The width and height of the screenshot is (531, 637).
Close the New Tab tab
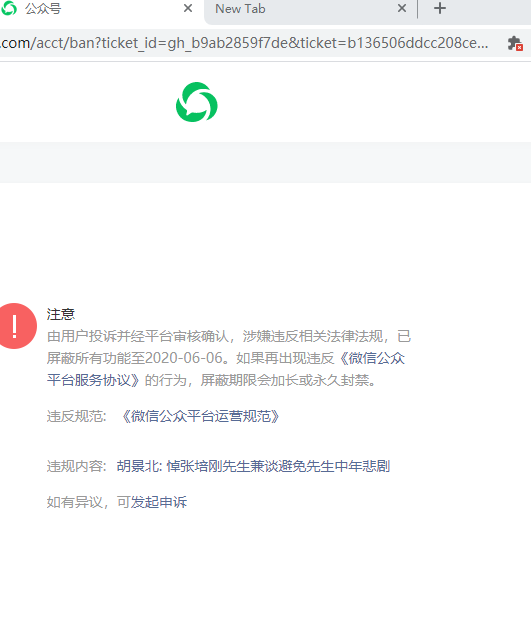coord(402,8)
